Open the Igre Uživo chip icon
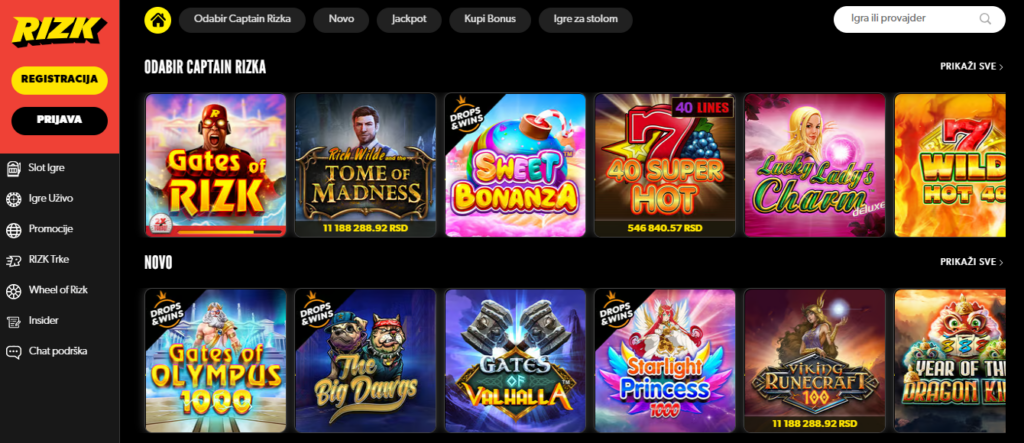Screen dimensions: 1024x443 coord(13,199)
